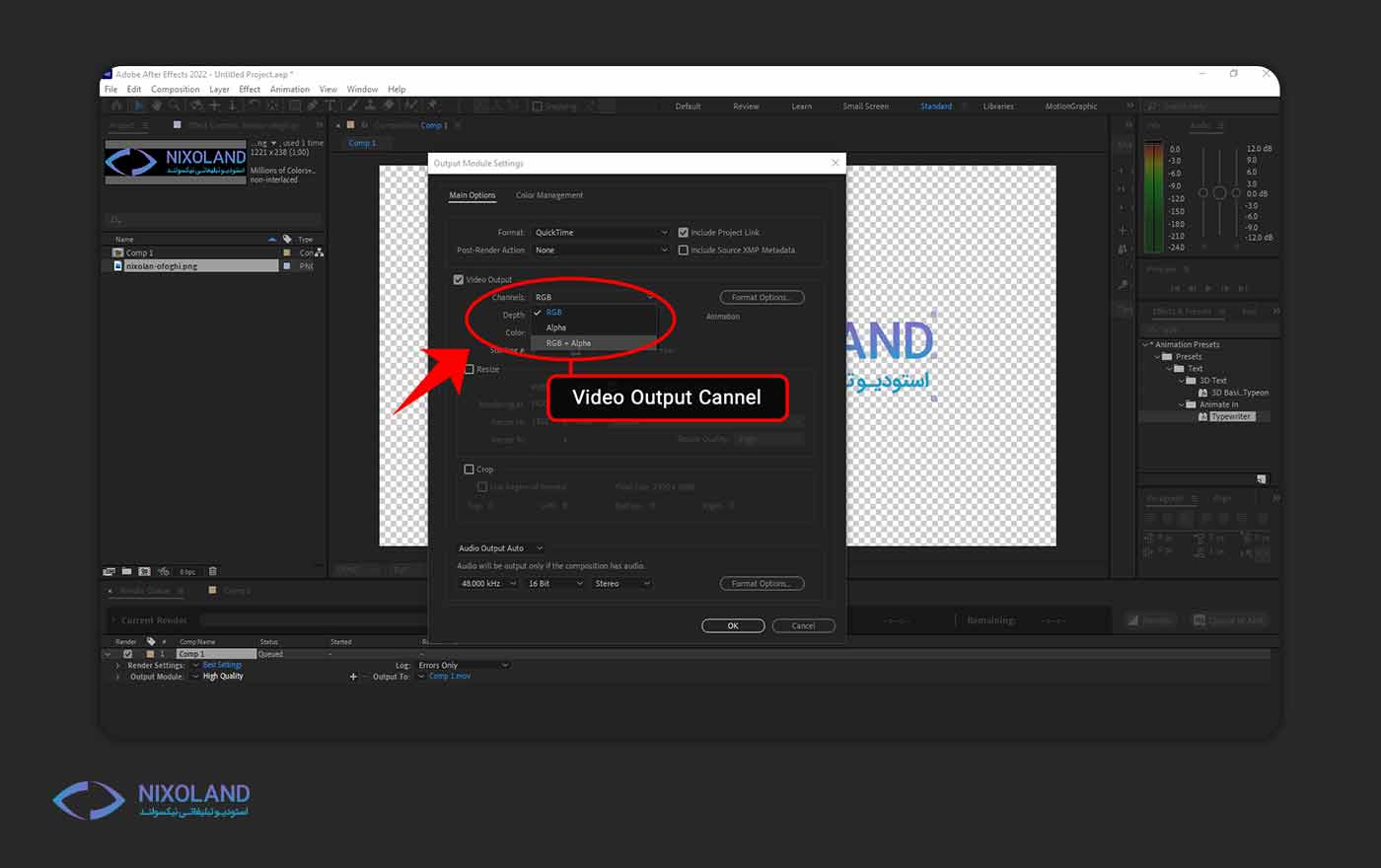Enable the Crop checkbox
This screenshot has height=868, width=1381.
(x=470, y=470)
